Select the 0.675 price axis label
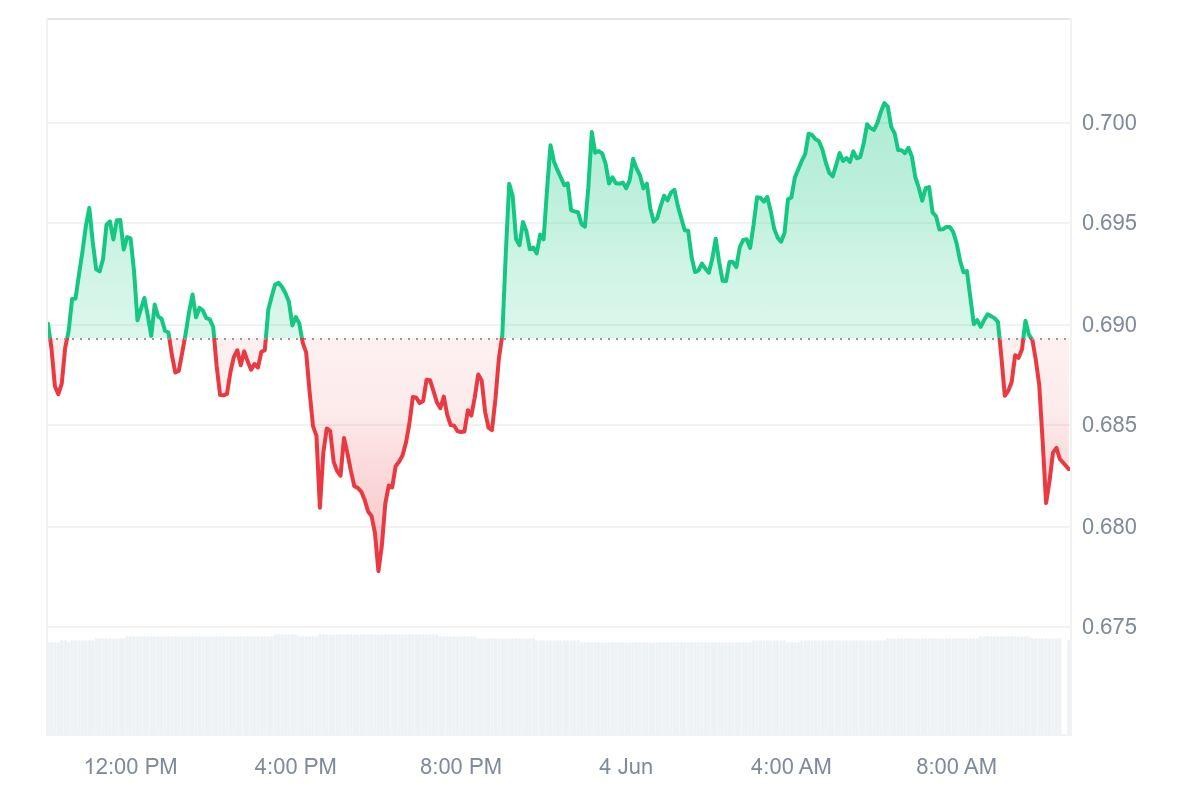This screenshot has height=800, width=1200. 1109,627
